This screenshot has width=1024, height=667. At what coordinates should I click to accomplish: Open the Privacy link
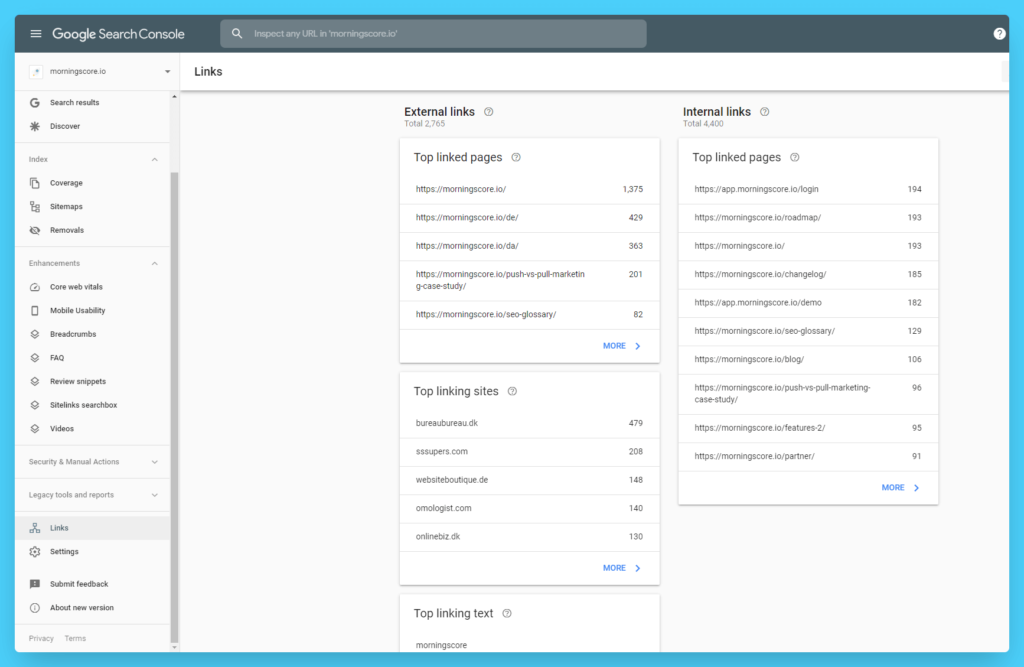[40, 637]
